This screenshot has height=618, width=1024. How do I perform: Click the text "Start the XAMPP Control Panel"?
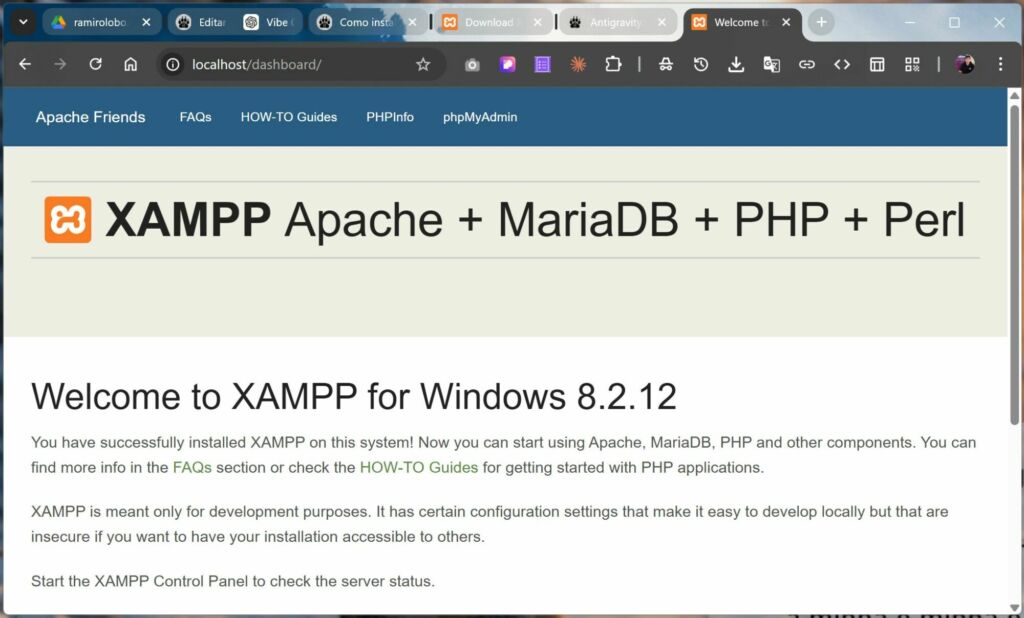(140, 581)
